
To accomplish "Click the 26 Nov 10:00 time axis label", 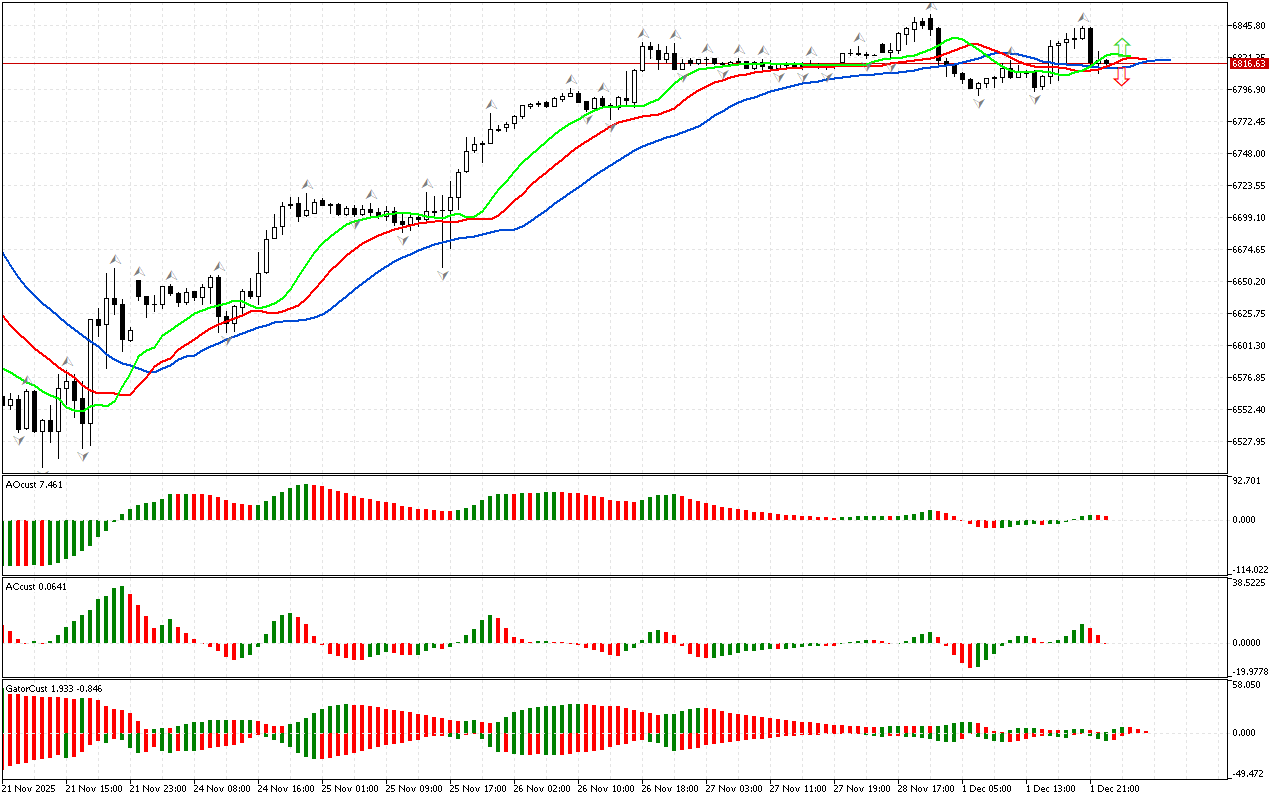I will (603, 788).
